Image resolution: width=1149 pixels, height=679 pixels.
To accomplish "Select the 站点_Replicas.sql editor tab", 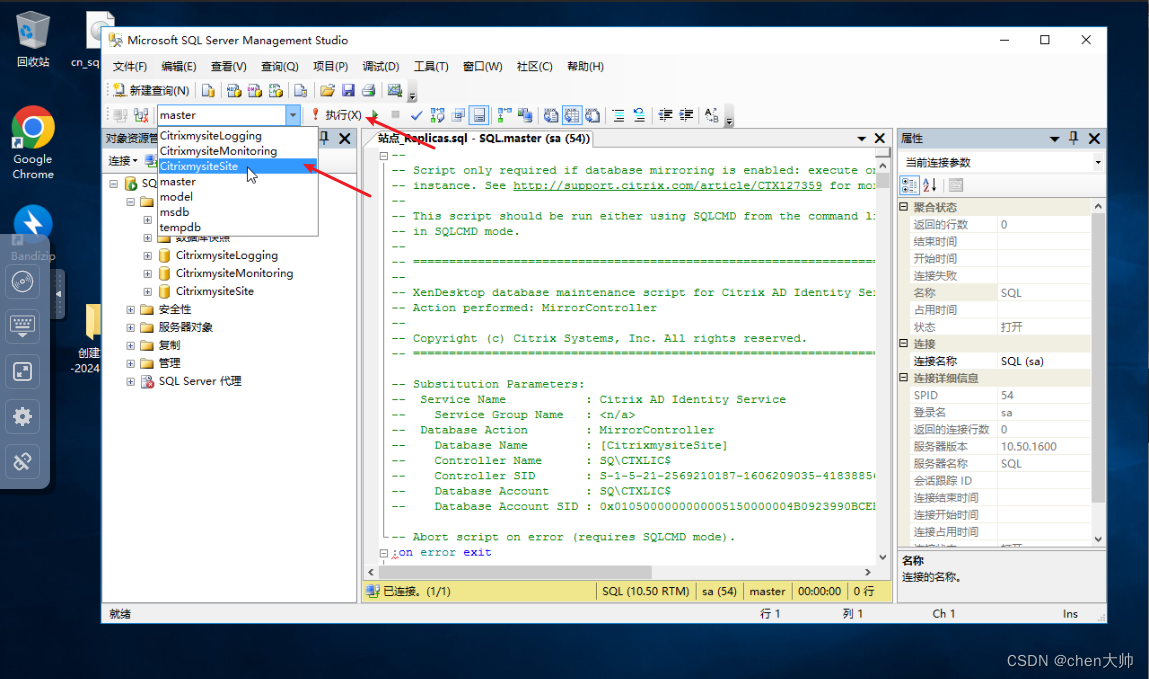I will click(484, 138).
